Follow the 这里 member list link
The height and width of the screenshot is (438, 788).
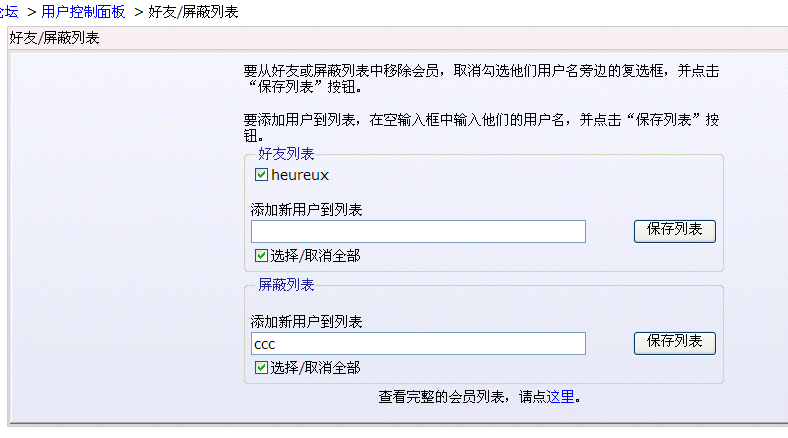pyautogui.click(x=561, y=397)
